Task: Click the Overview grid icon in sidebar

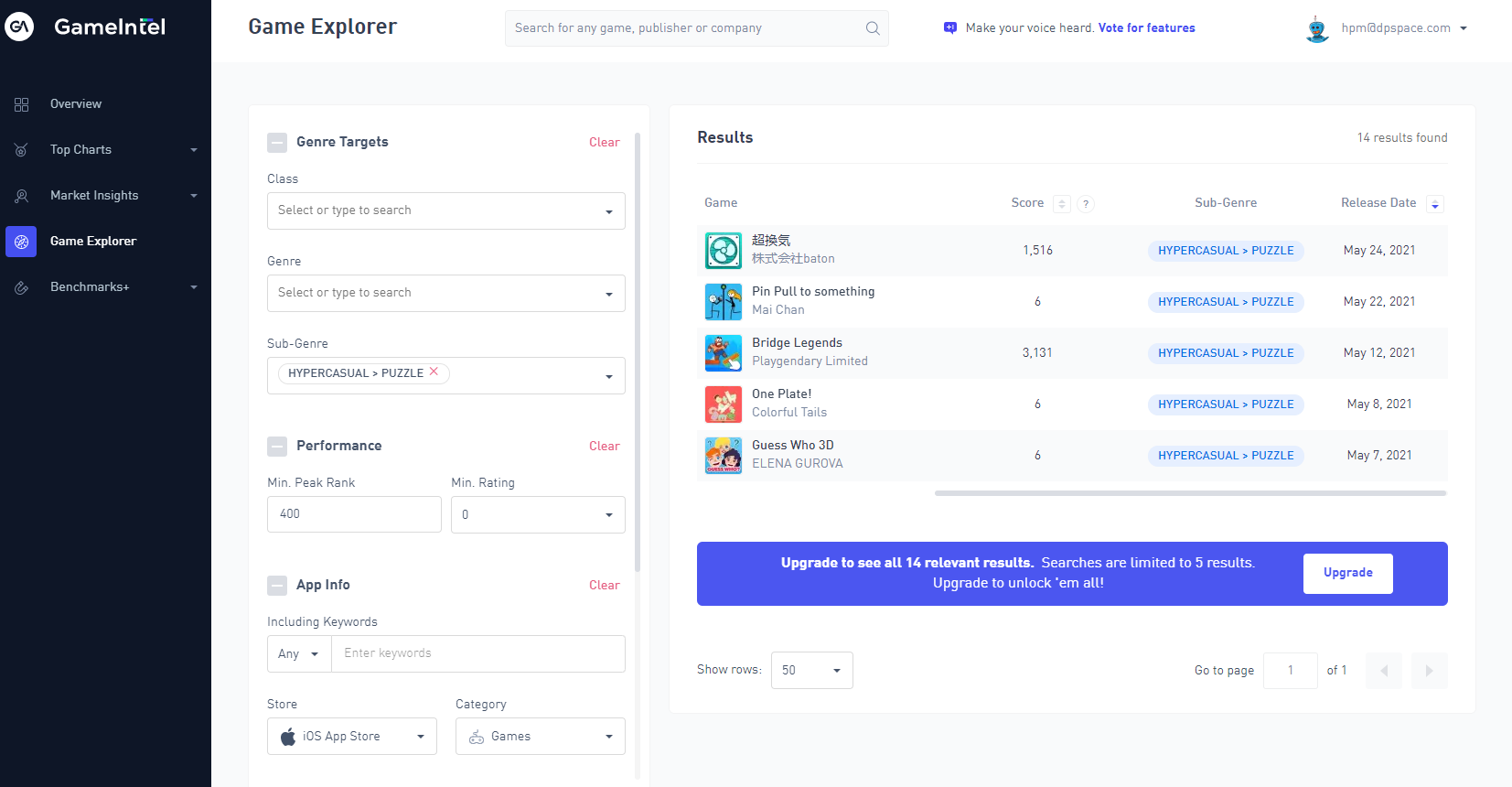Action: click(x=22, y=104)
